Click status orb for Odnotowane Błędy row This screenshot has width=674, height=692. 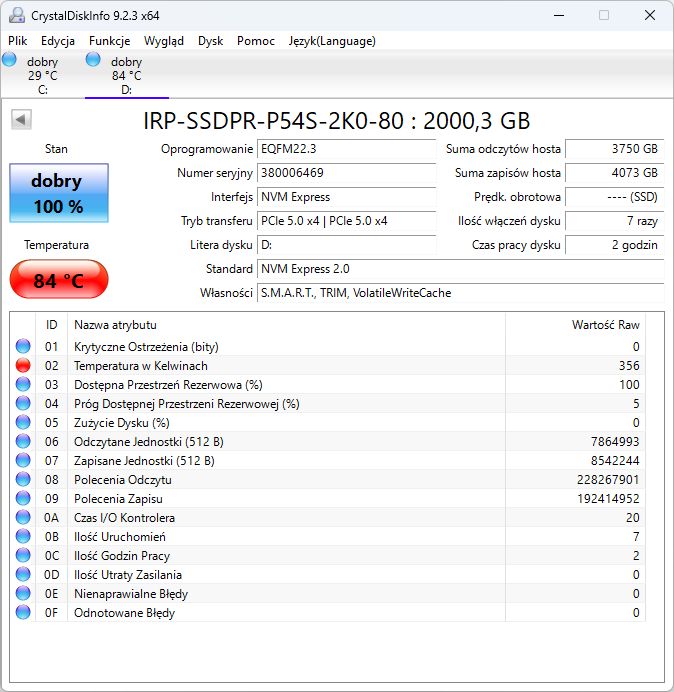click(23, 612)
